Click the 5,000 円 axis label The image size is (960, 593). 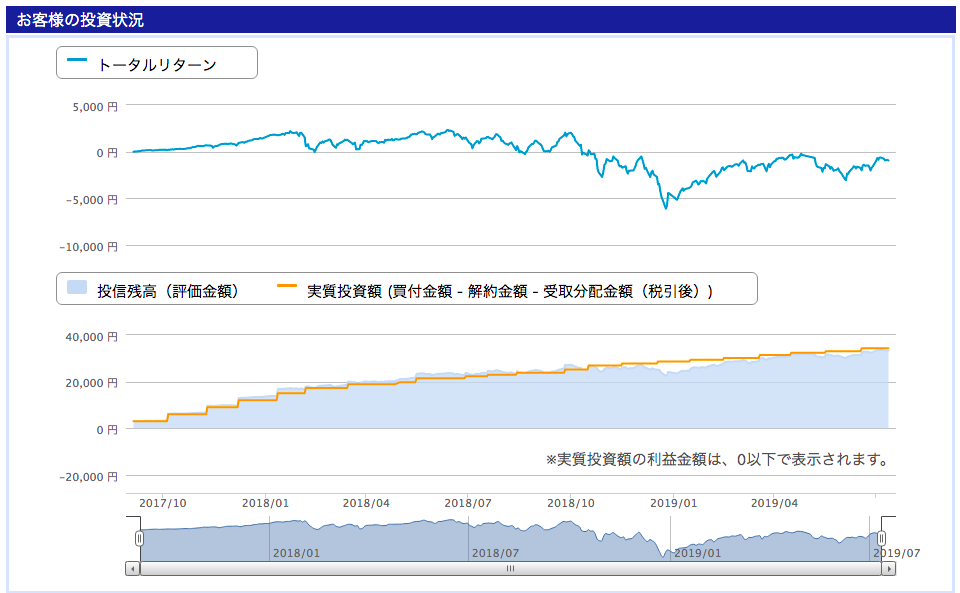click(x=95, y=106)
